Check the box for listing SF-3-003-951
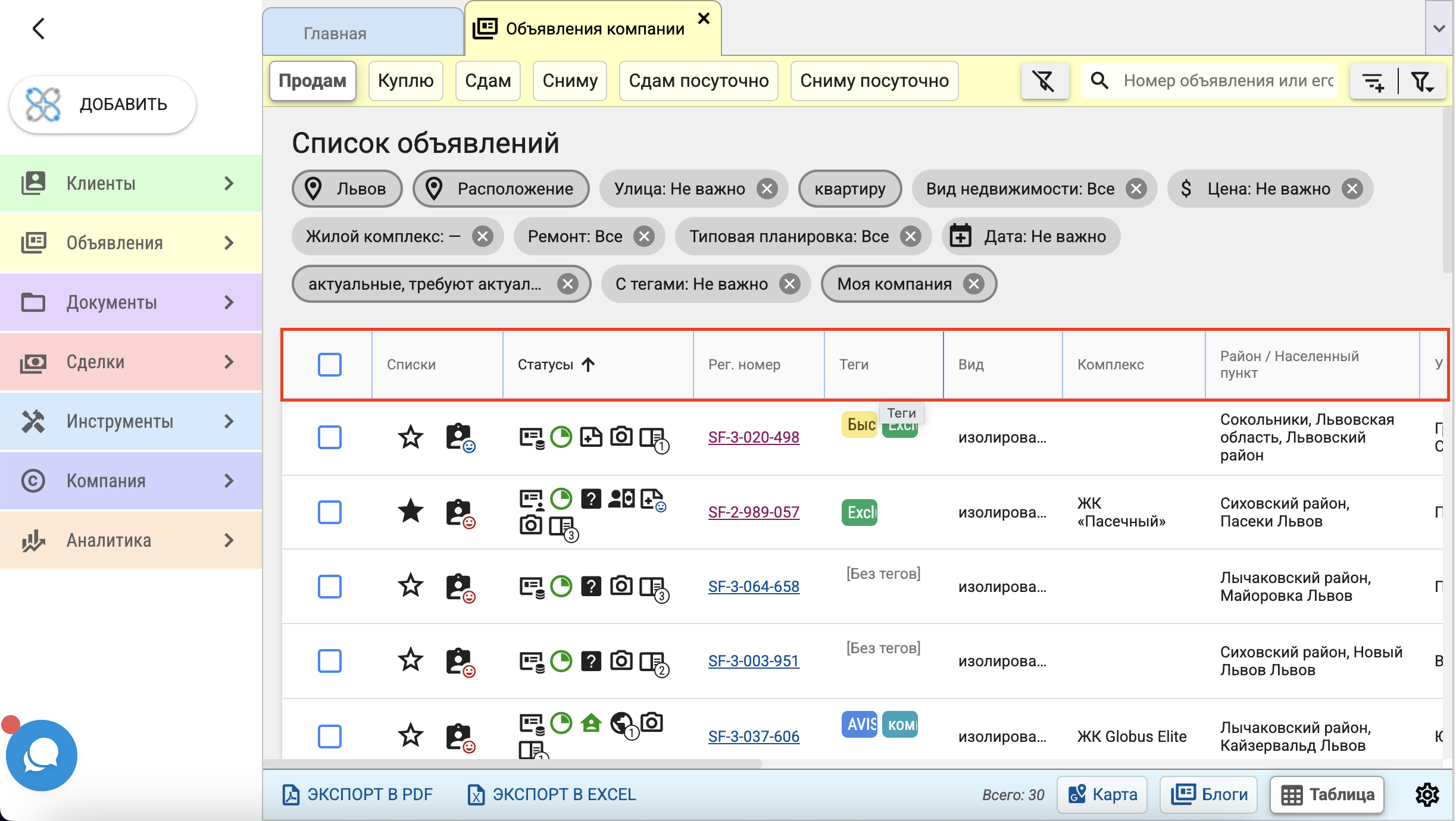1456x821 pixels. [329, 661]
